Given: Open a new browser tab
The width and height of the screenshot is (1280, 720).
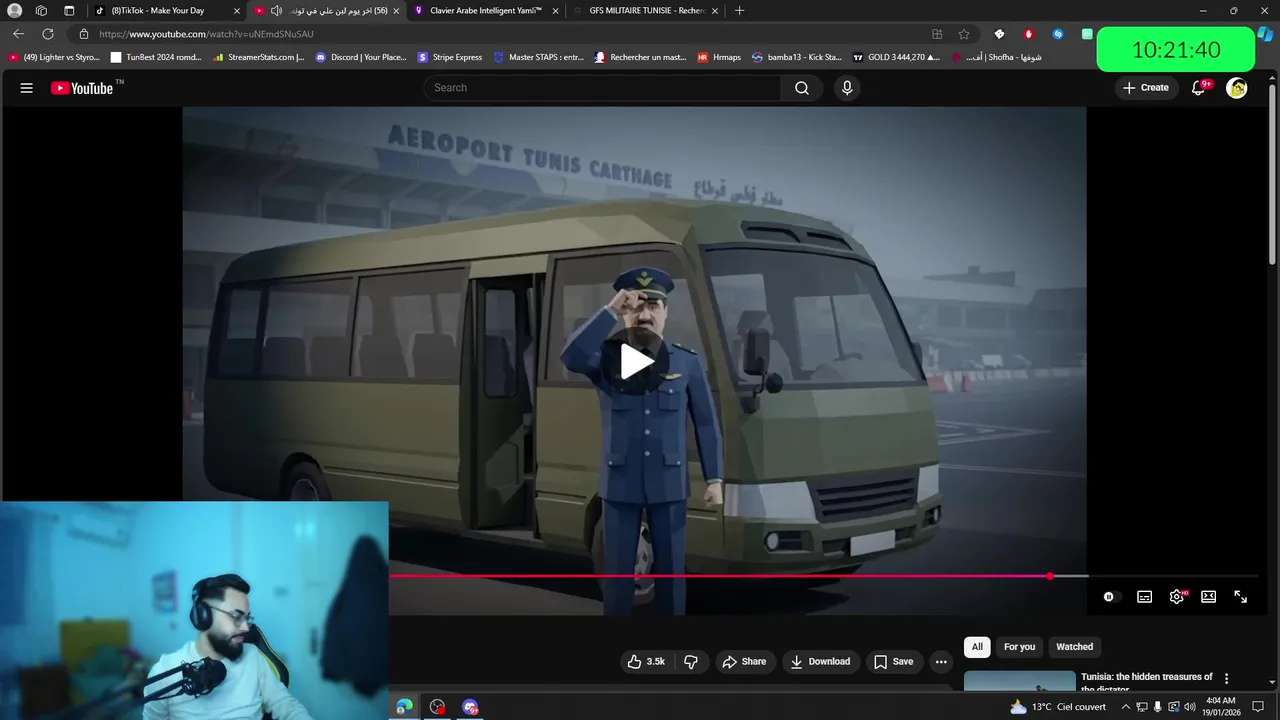Looking at the screenshot, I should click(739, 11).
